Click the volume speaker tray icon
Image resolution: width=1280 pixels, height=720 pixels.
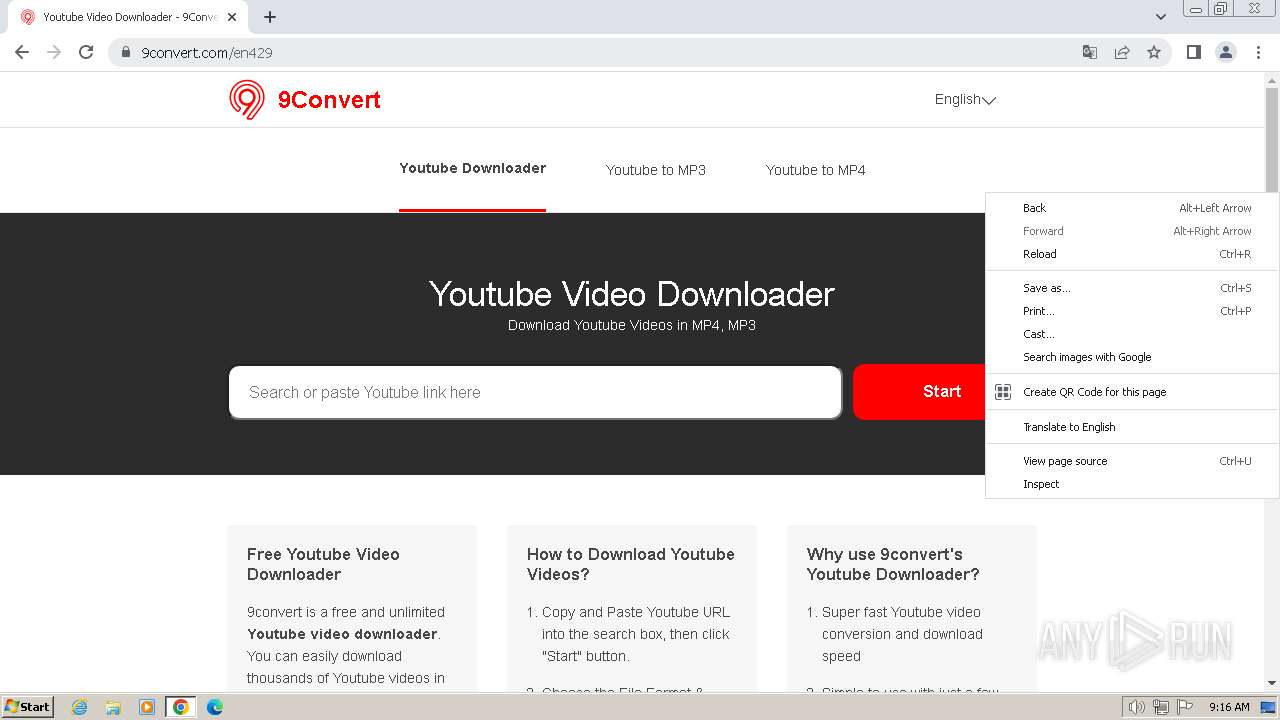click(x=1136, y=707)
